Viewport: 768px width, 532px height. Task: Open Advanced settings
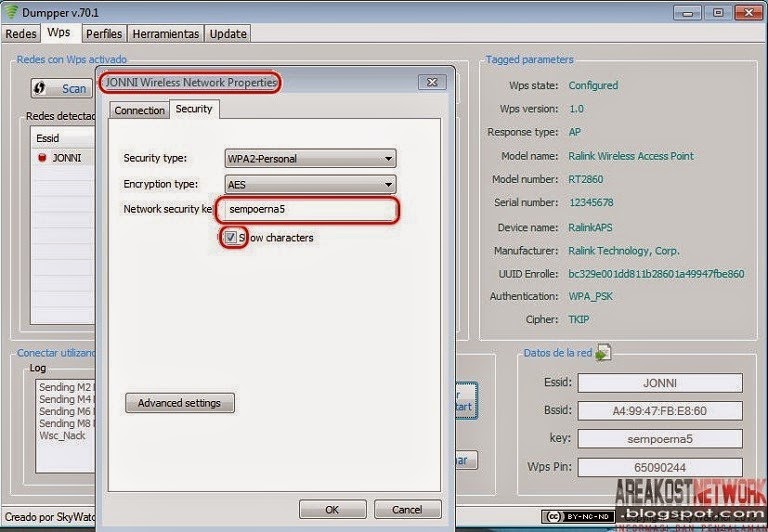tap(180, 403)
